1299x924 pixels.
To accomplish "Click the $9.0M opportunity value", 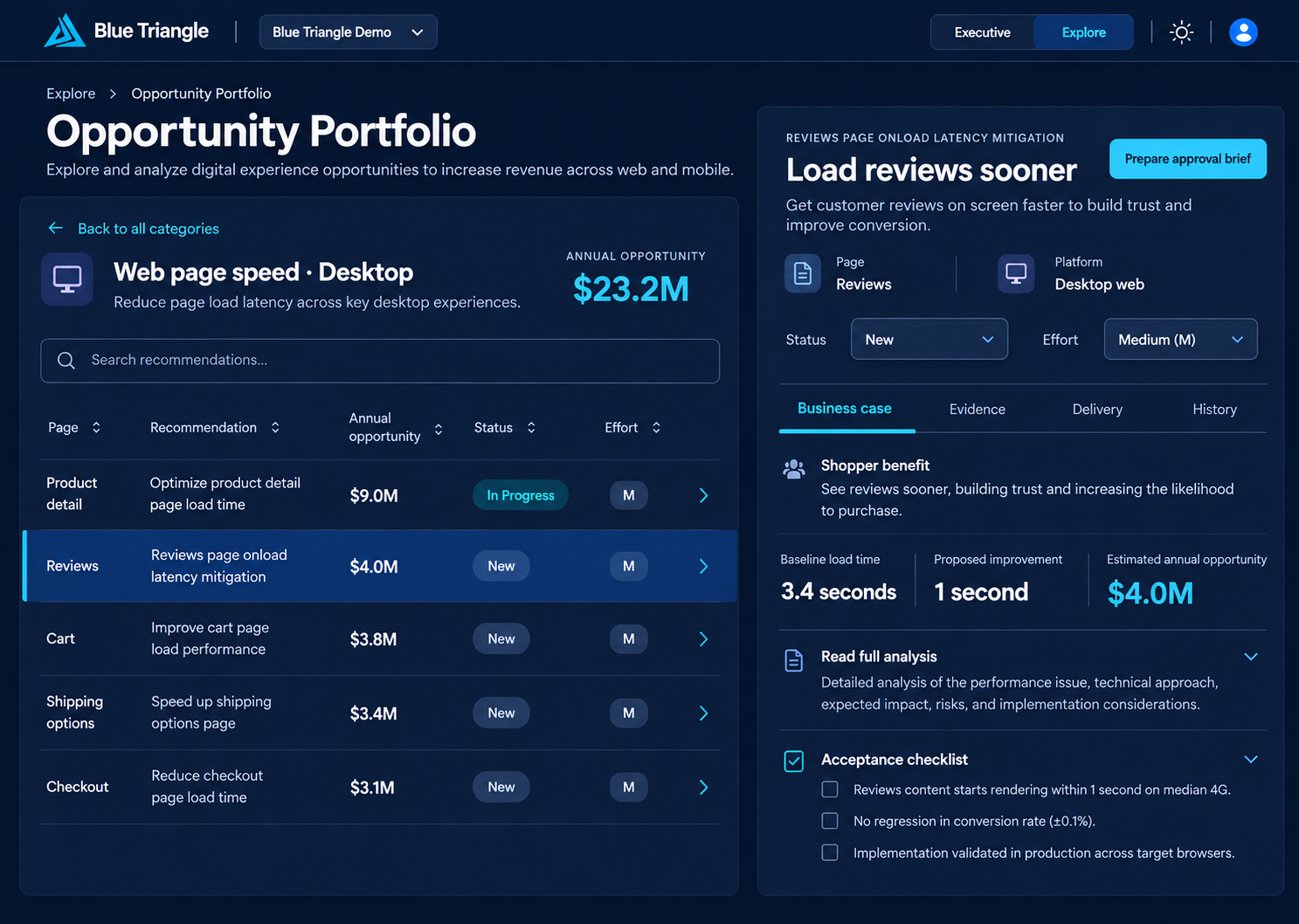I will [x=374, y=496].
